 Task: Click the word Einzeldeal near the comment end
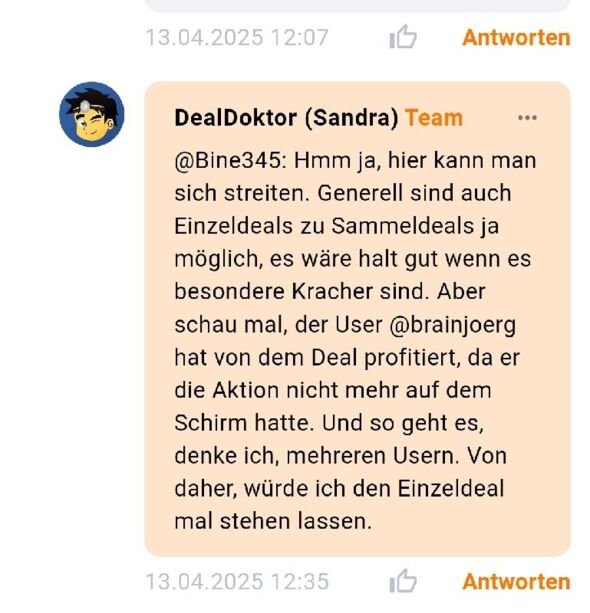coord(451,489)
